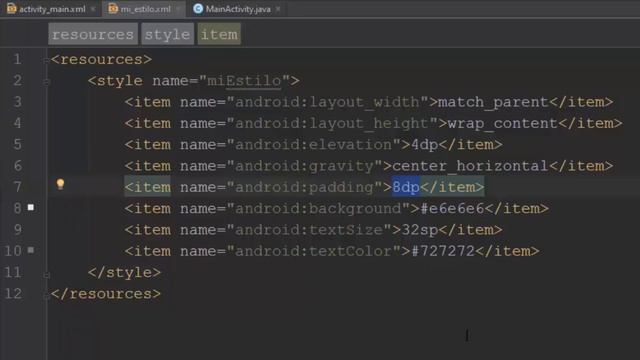Click the closing </style> tag
640x360 pixels.
(124, 272)
